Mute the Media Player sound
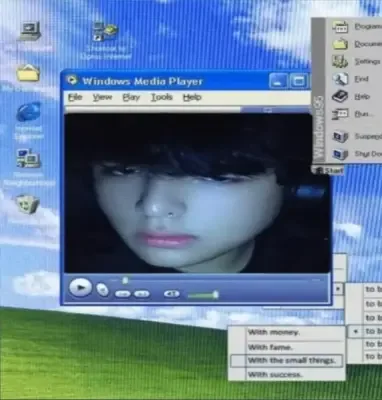Screen dimensions: 382x400 coord(172,294)
